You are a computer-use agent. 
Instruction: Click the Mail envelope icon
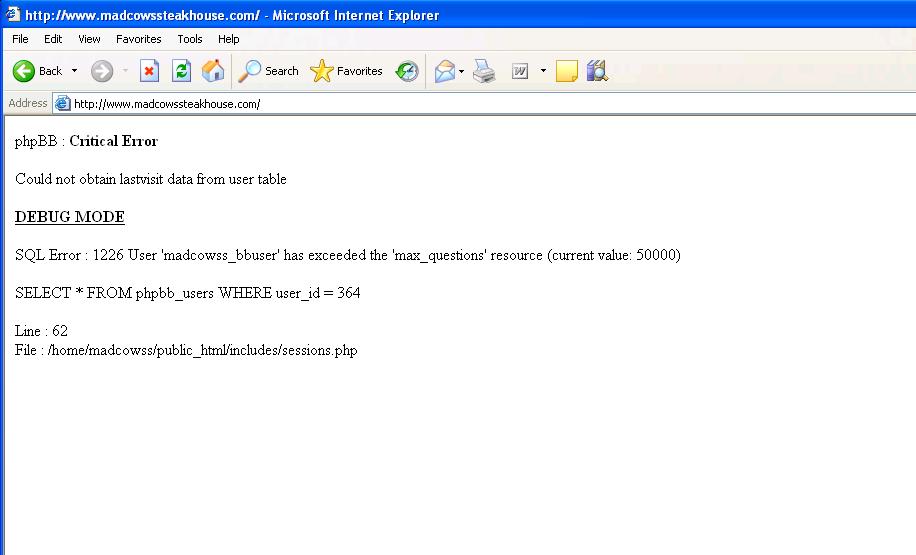coord(445,71)
